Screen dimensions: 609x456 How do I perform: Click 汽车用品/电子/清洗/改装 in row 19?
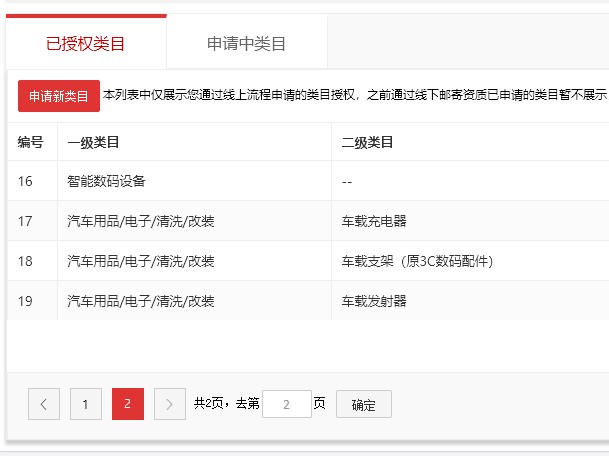click(141, 301)
